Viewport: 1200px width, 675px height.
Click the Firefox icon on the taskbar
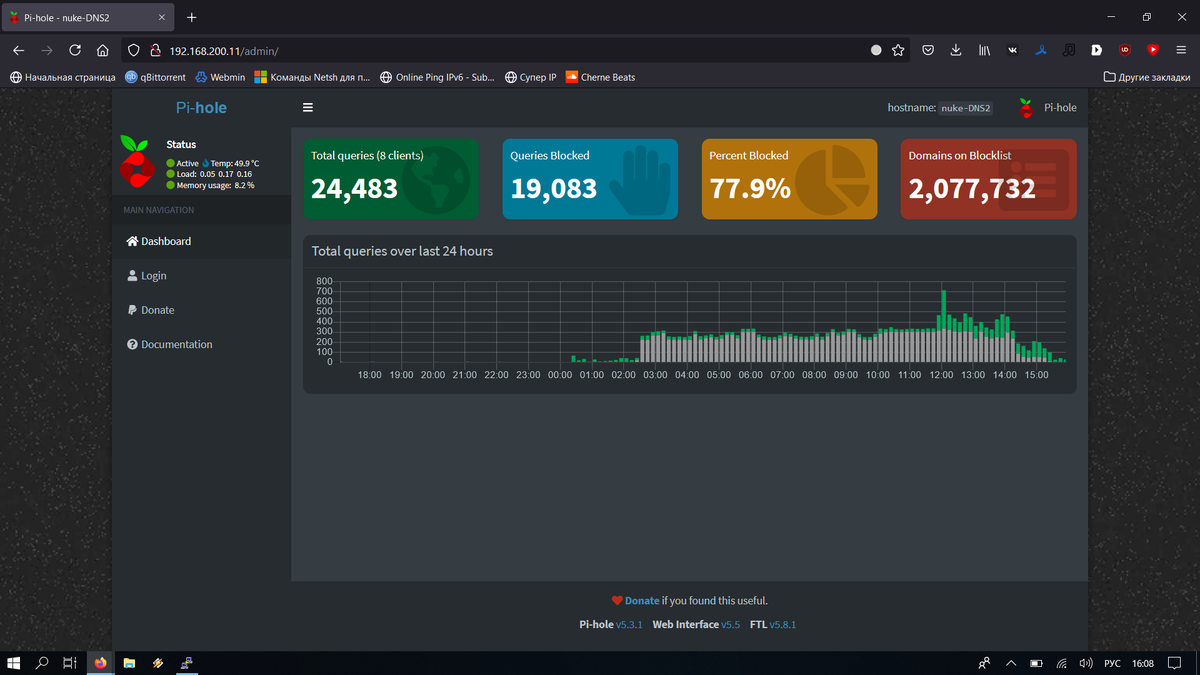coord(100,662)
